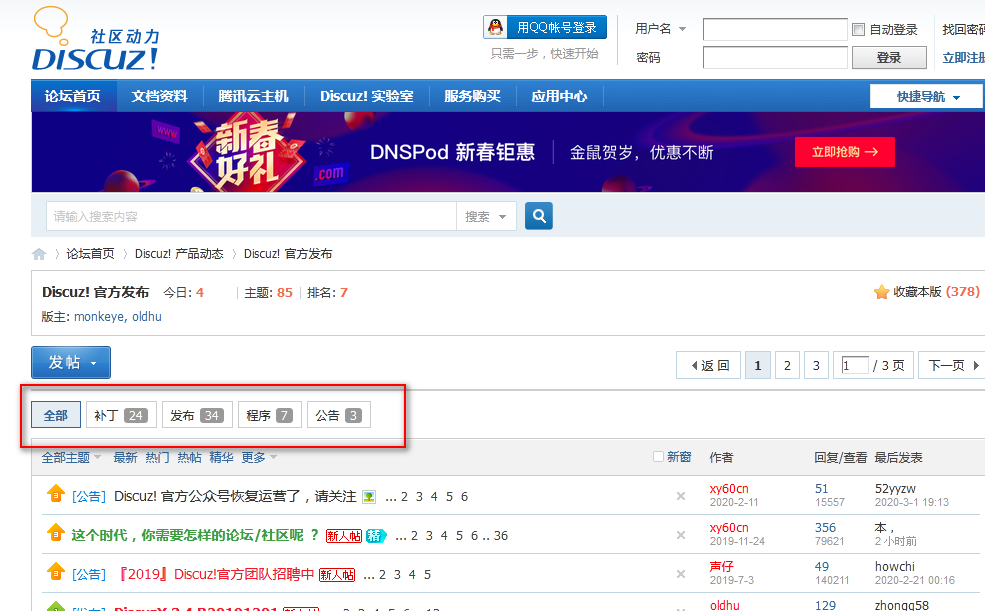Open 服务购买 nav tab
Screen dimensions: 985x611
(472, 96)
